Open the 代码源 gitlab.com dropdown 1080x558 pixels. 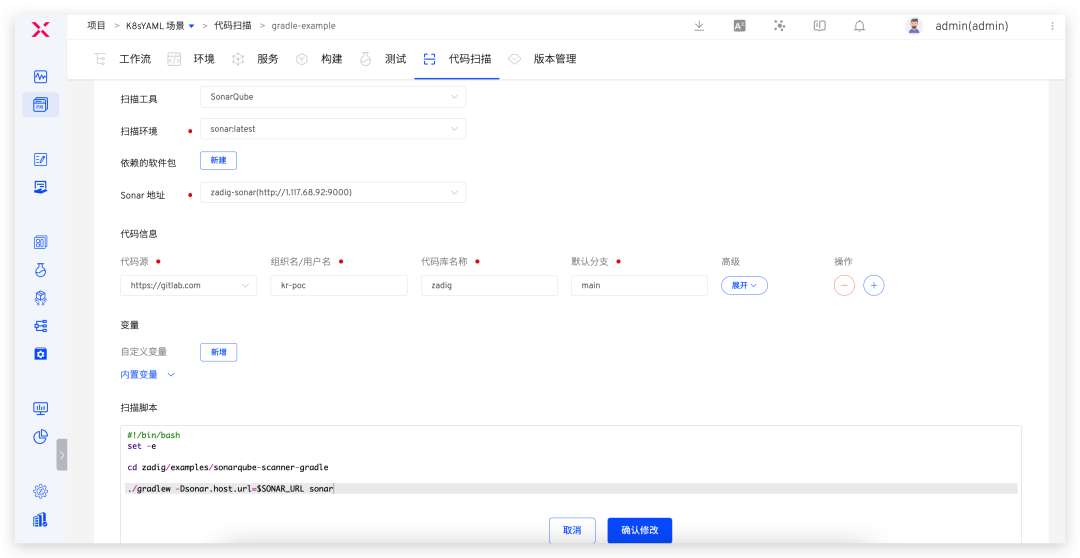[x=189, y=285]
